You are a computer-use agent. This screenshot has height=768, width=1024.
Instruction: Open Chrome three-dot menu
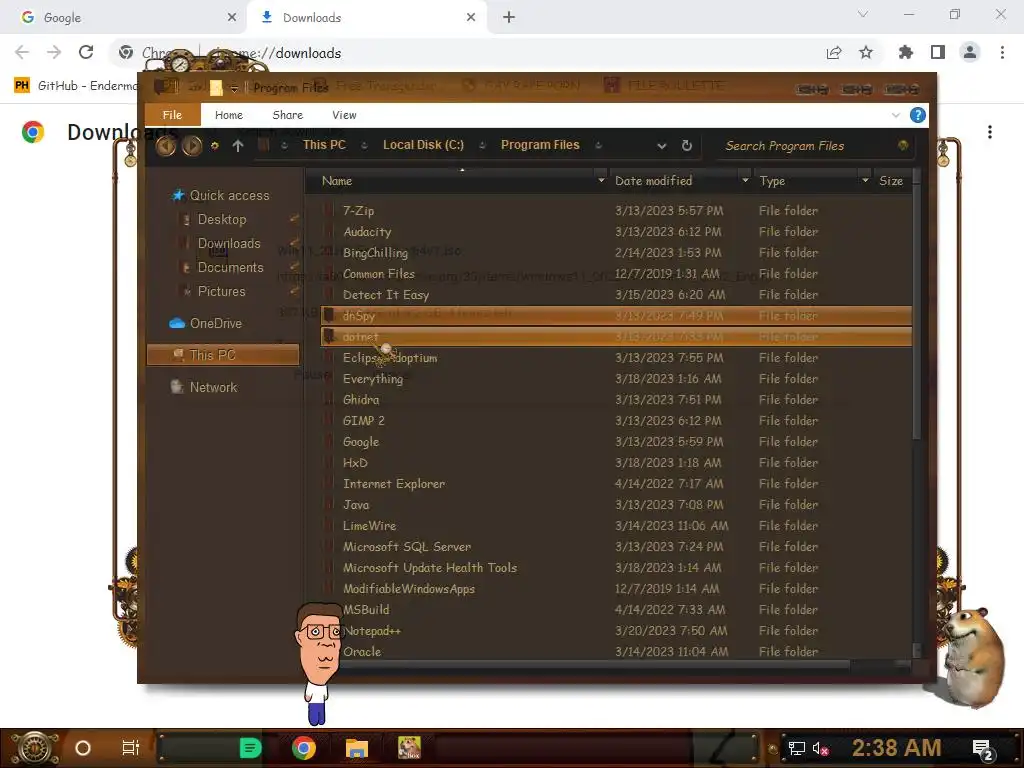coord(1002,52)
